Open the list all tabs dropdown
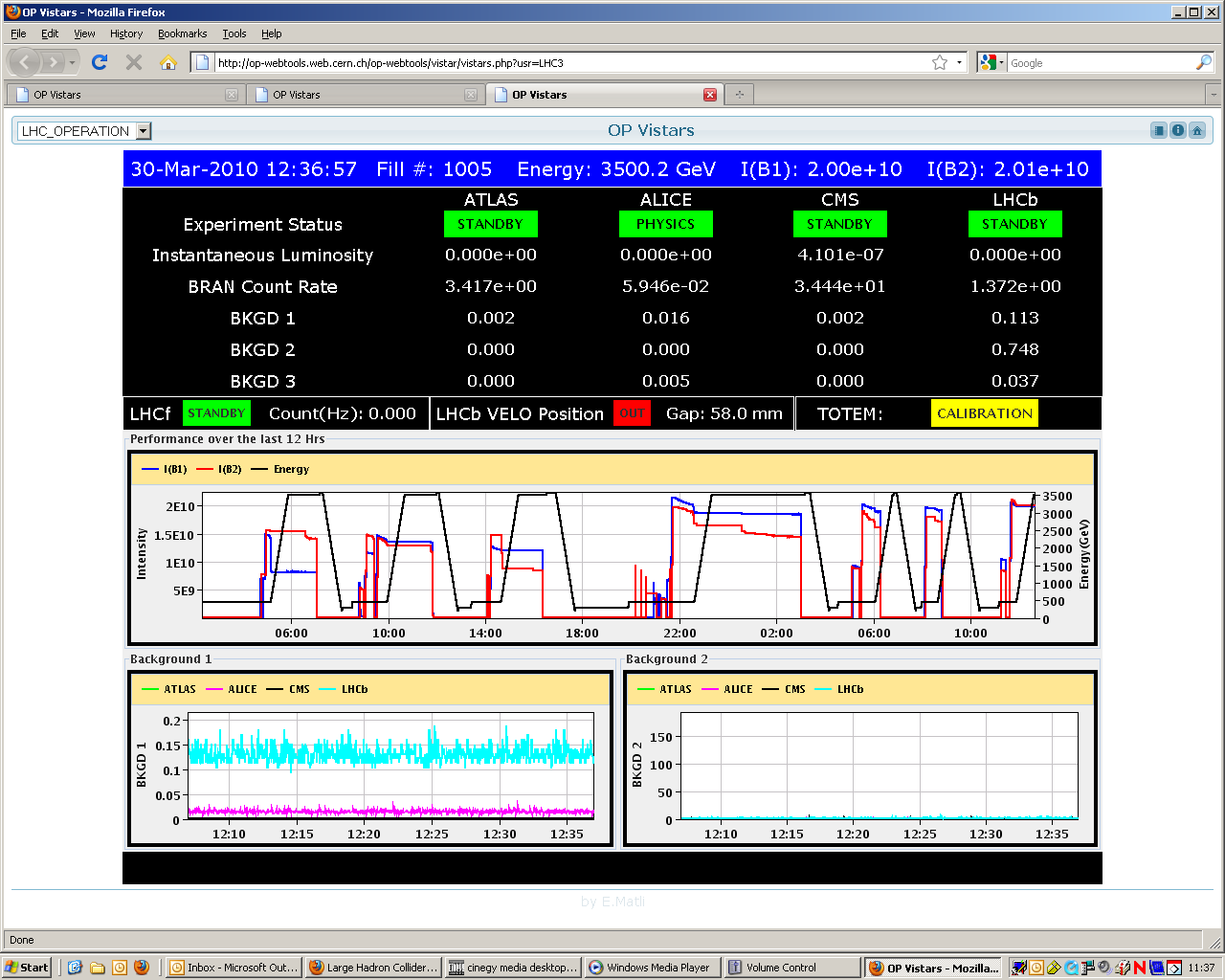The width and height of the screenshot is (1225, 980). (1213, 94)
